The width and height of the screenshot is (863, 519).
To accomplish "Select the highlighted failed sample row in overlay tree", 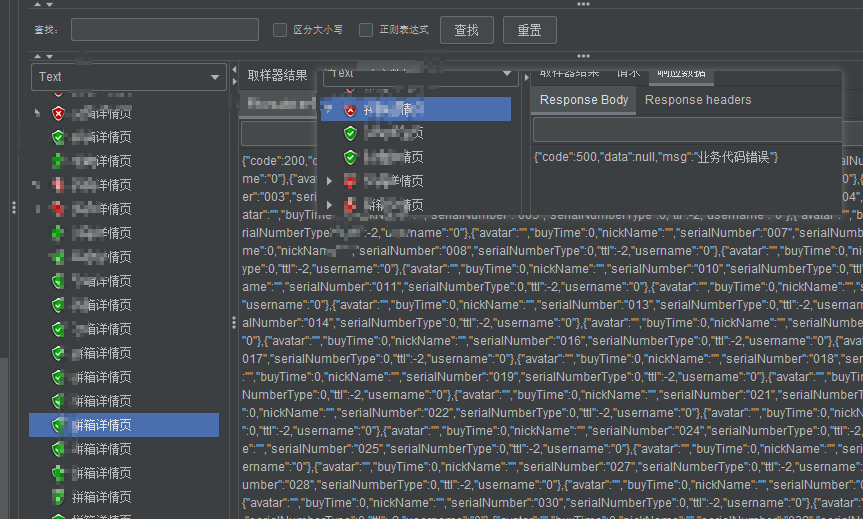I will (416, 109).
